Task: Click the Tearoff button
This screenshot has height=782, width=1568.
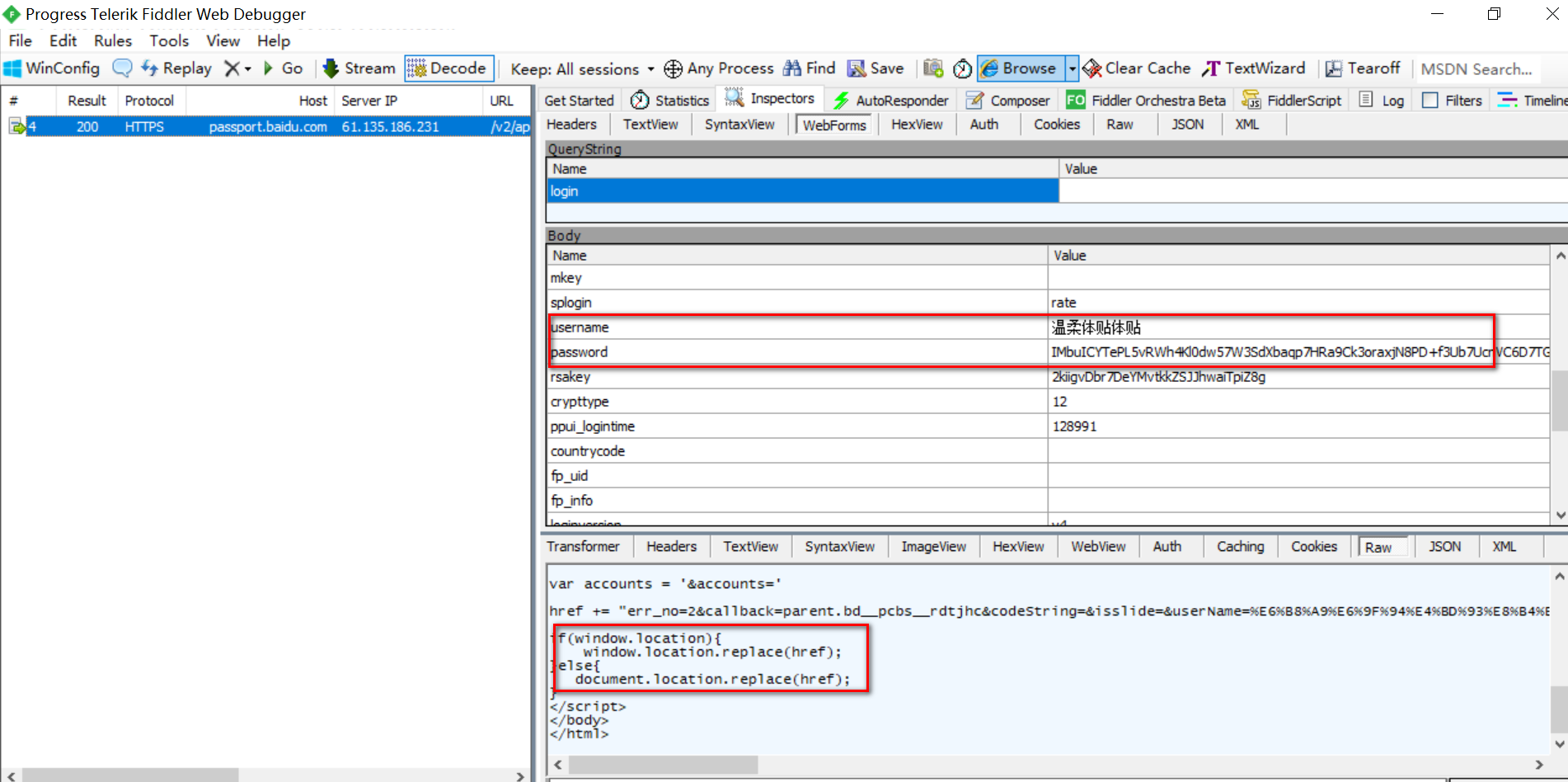Action: pyautogui.click(x=1363, y=68)
